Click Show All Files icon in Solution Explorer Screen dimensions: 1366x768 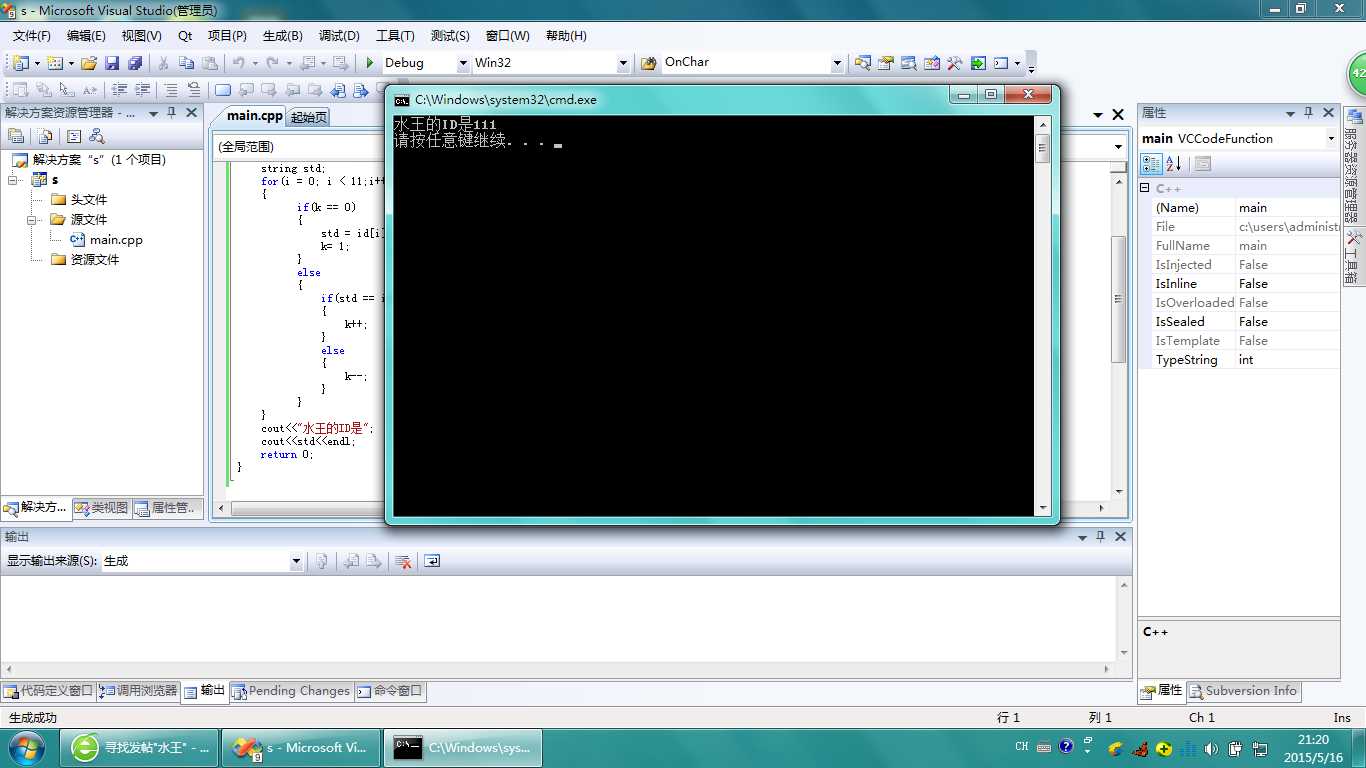[x=45, y=136]
